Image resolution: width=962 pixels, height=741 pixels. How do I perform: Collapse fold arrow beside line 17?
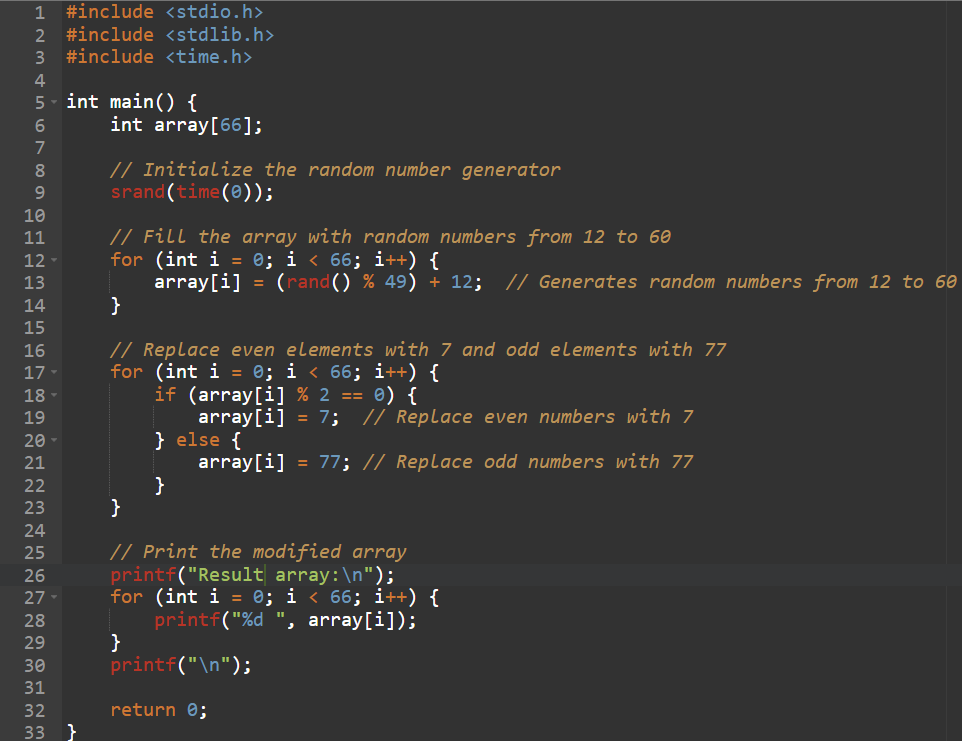[54, 372]
